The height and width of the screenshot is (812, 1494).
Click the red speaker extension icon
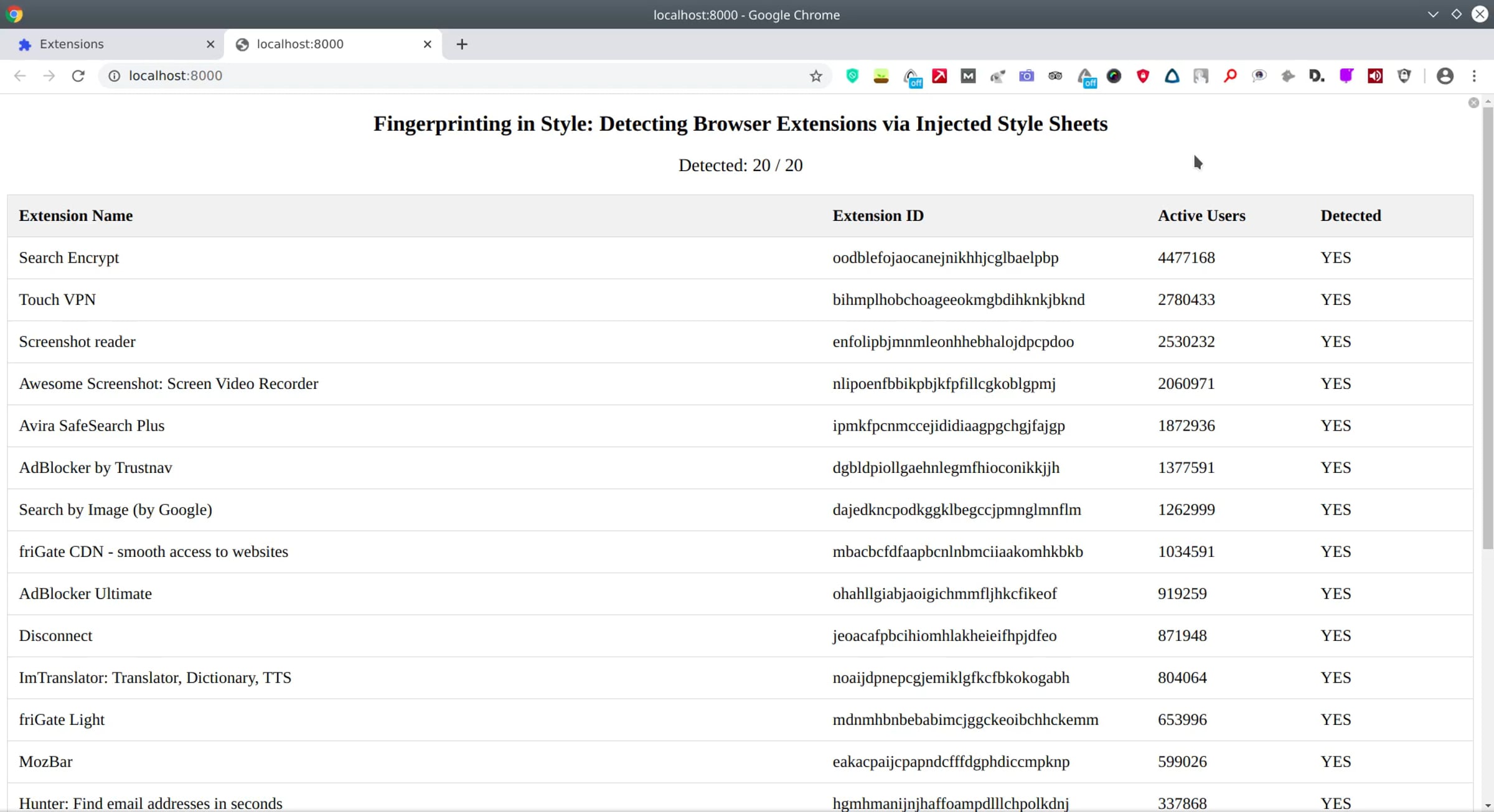tap(1375, 76)
